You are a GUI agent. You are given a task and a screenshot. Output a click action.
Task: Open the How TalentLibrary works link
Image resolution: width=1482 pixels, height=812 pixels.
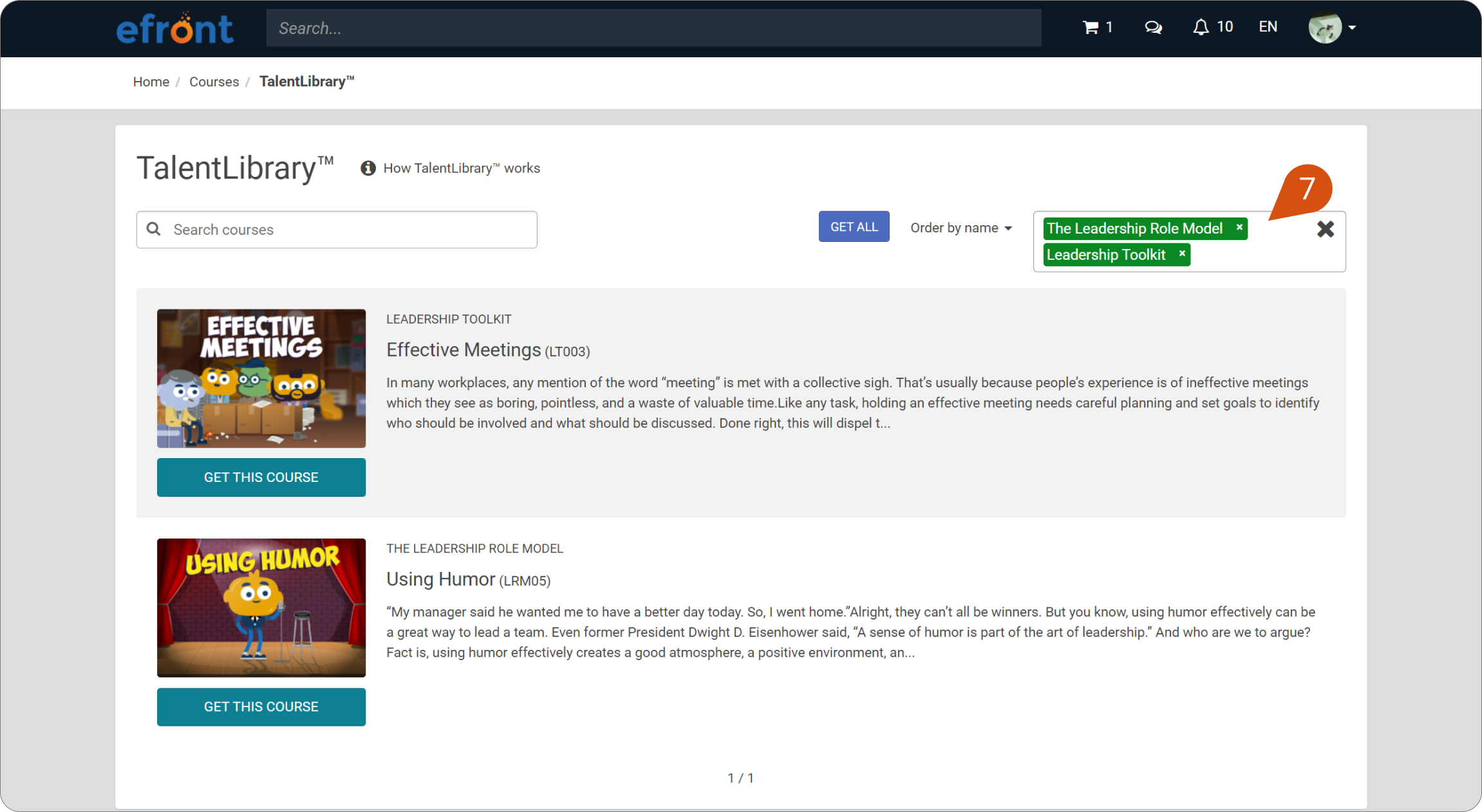(x=461, y=168)
